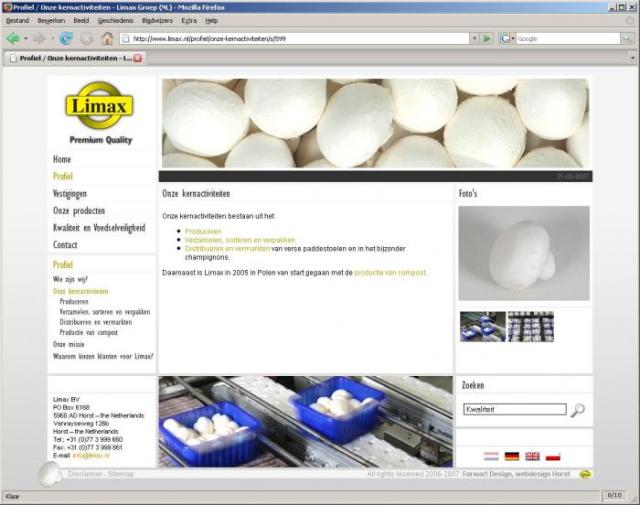This screenshot has height=505, width=640.
Task: Switch language via the German flag
Action: (x=512, y=456)
